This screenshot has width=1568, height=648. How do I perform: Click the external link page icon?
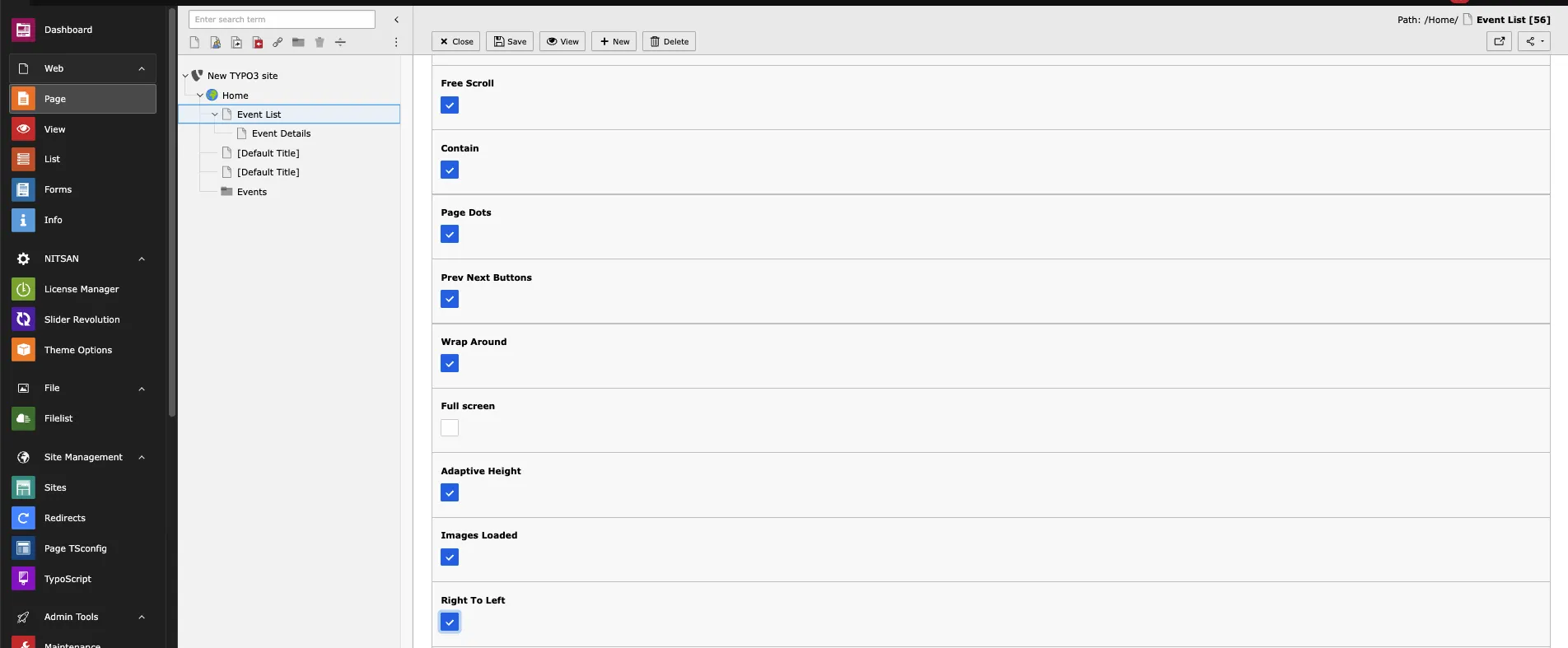tap(278, 42)
